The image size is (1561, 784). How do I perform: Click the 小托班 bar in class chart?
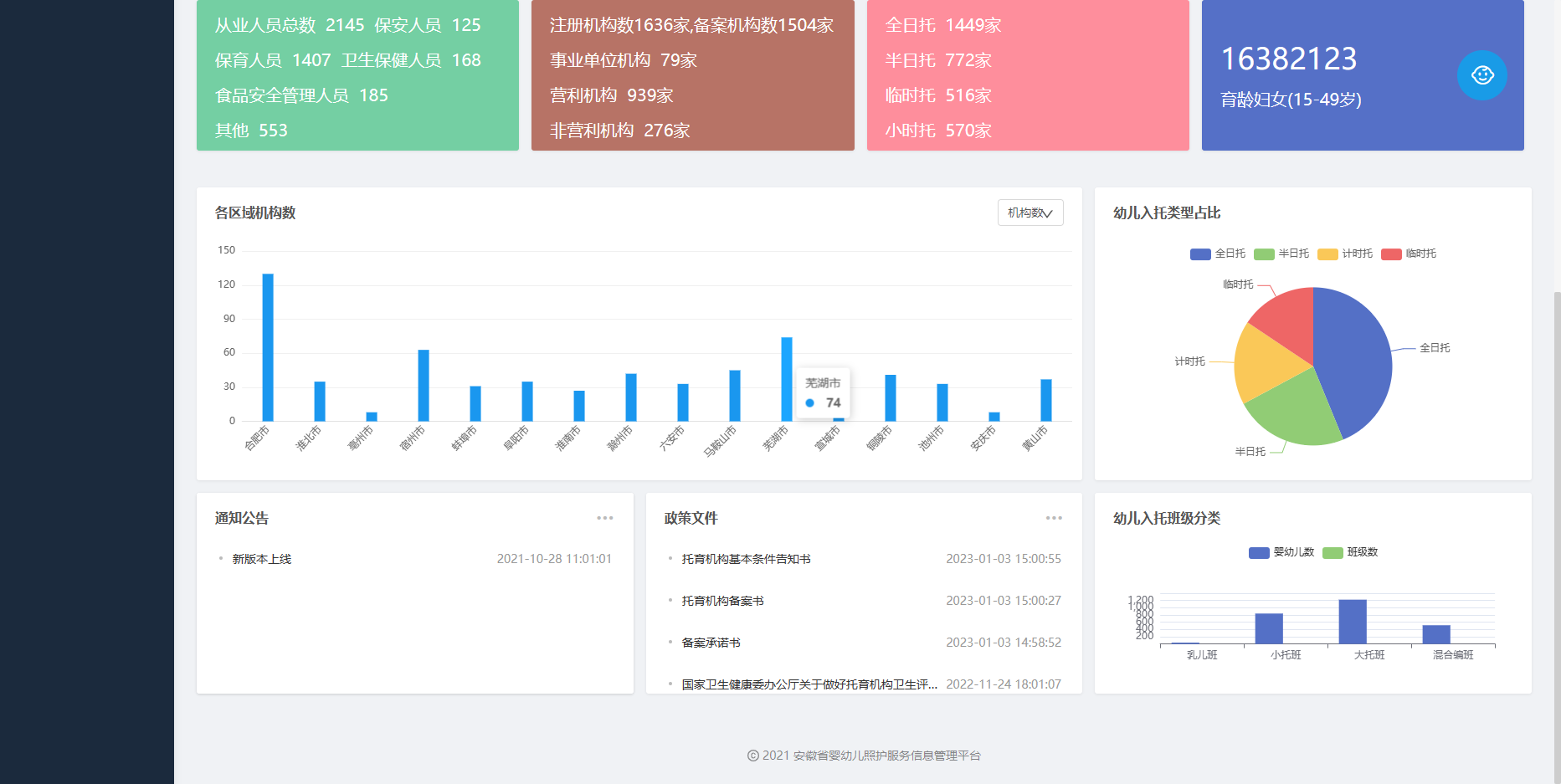1269,628
